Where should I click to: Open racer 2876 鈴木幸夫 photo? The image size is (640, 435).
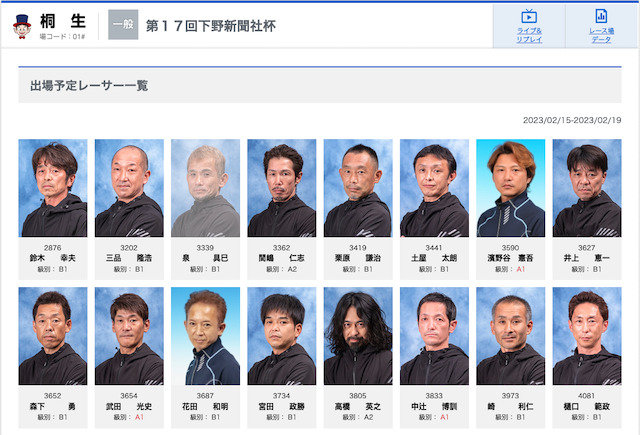pos(53,188)
